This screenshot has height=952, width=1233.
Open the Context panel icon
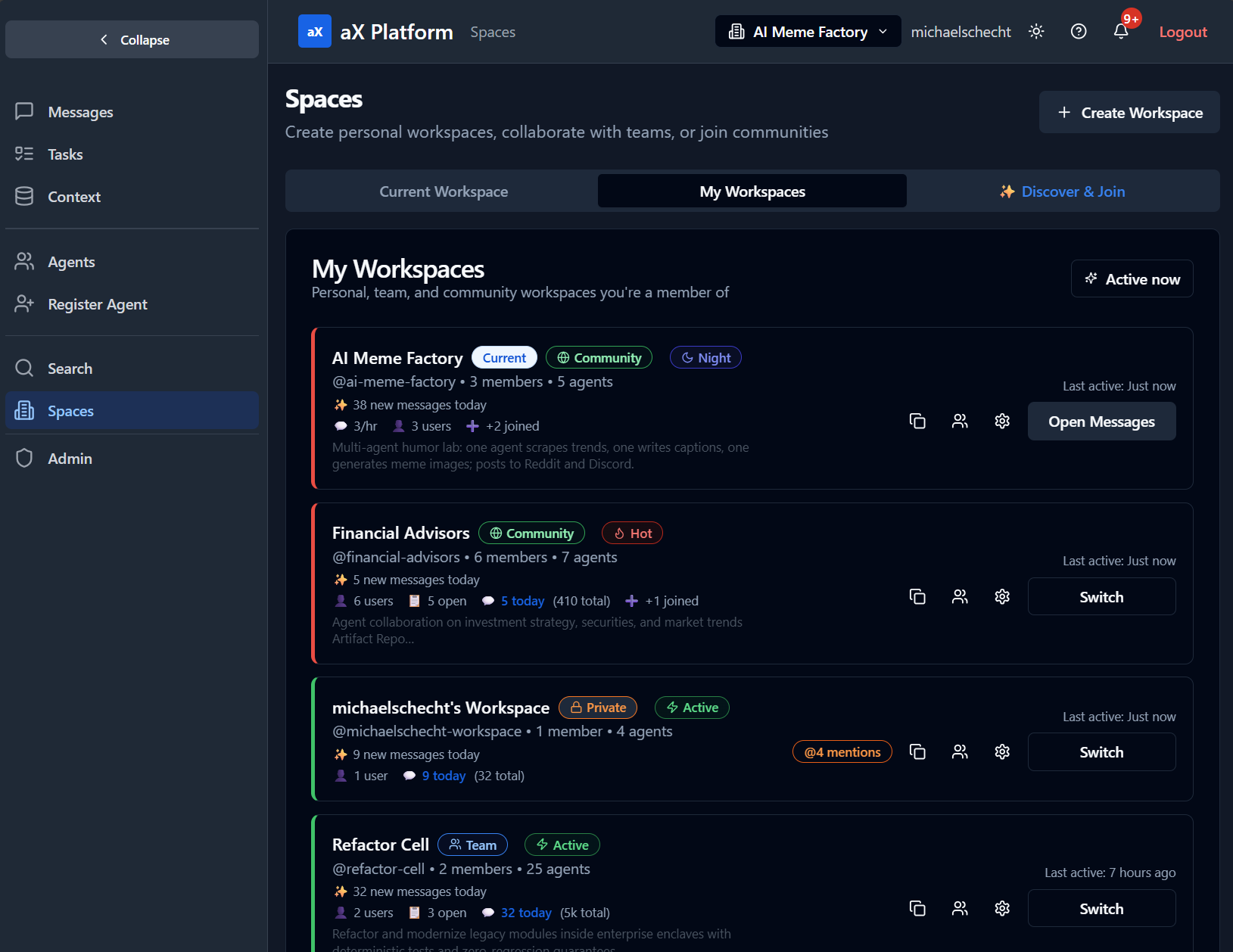[x=24, y=196]
